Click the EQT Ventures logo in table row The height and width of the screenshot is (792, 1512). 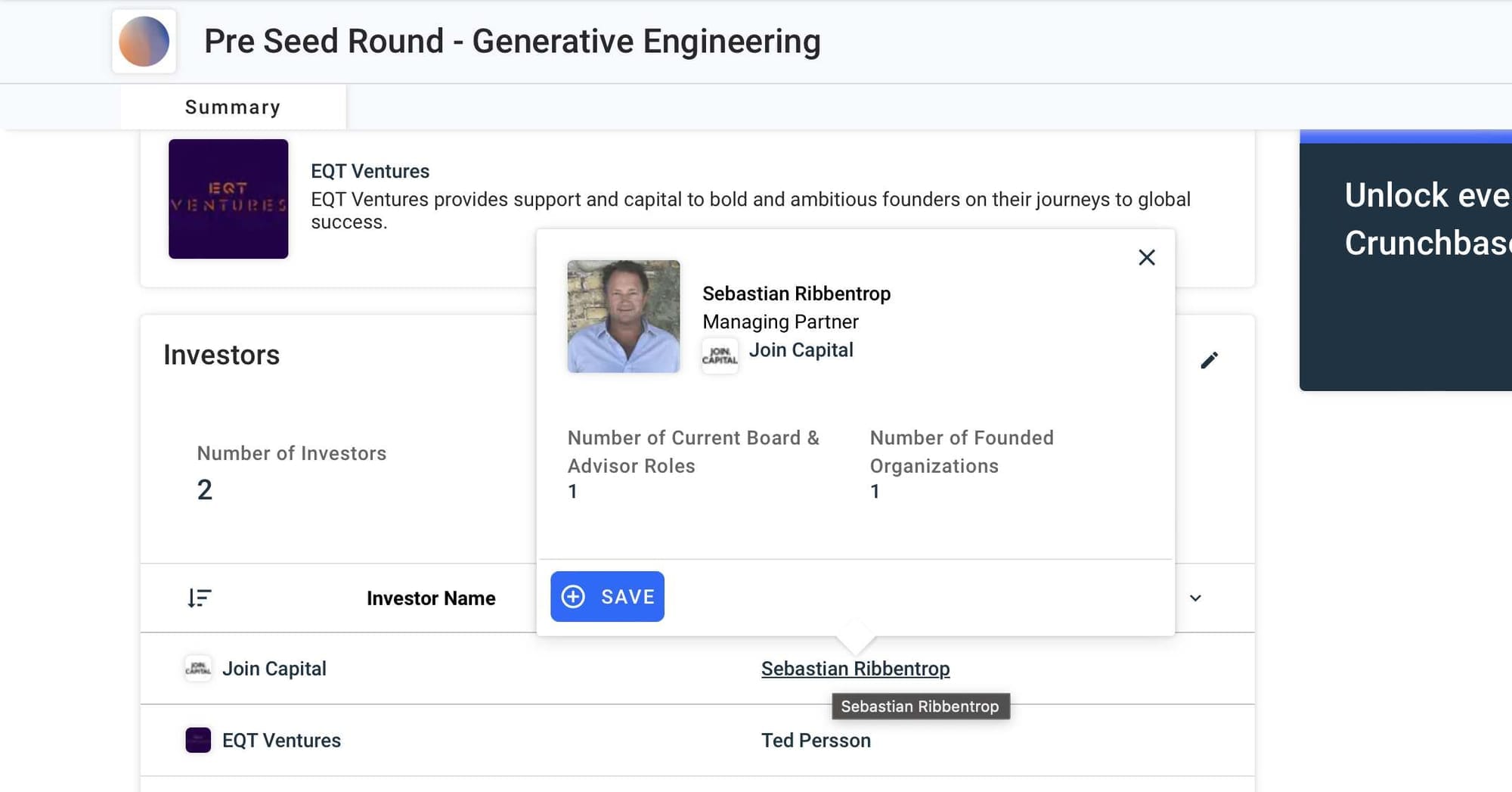click(198, 740)
